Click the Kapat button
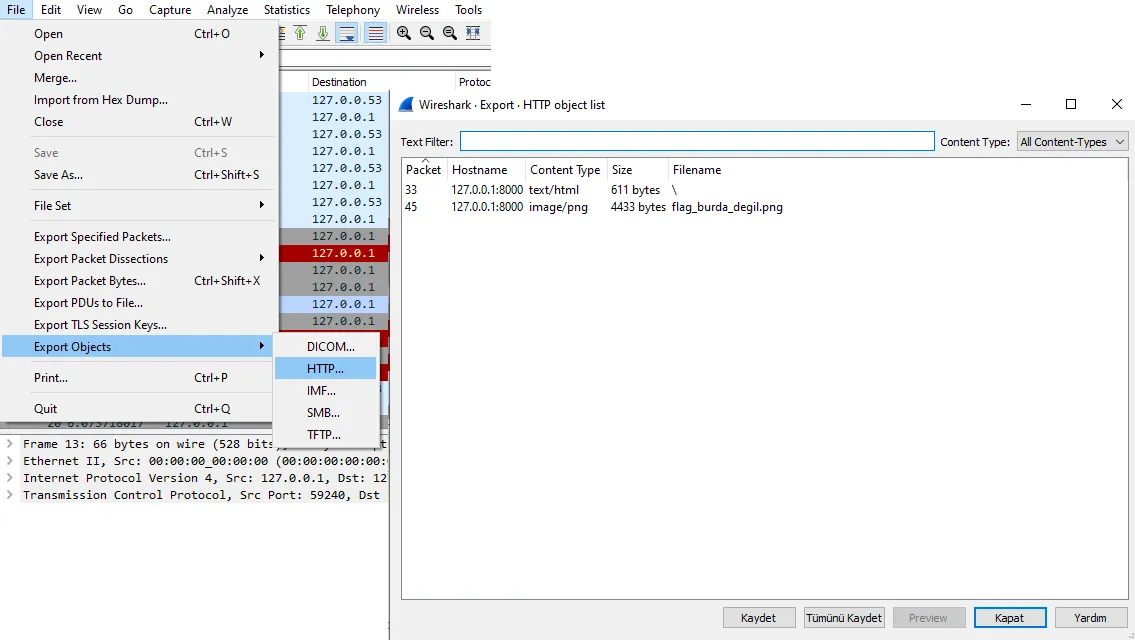The height and width of the screenshot is (640, 1135). tap(1010, 618)
